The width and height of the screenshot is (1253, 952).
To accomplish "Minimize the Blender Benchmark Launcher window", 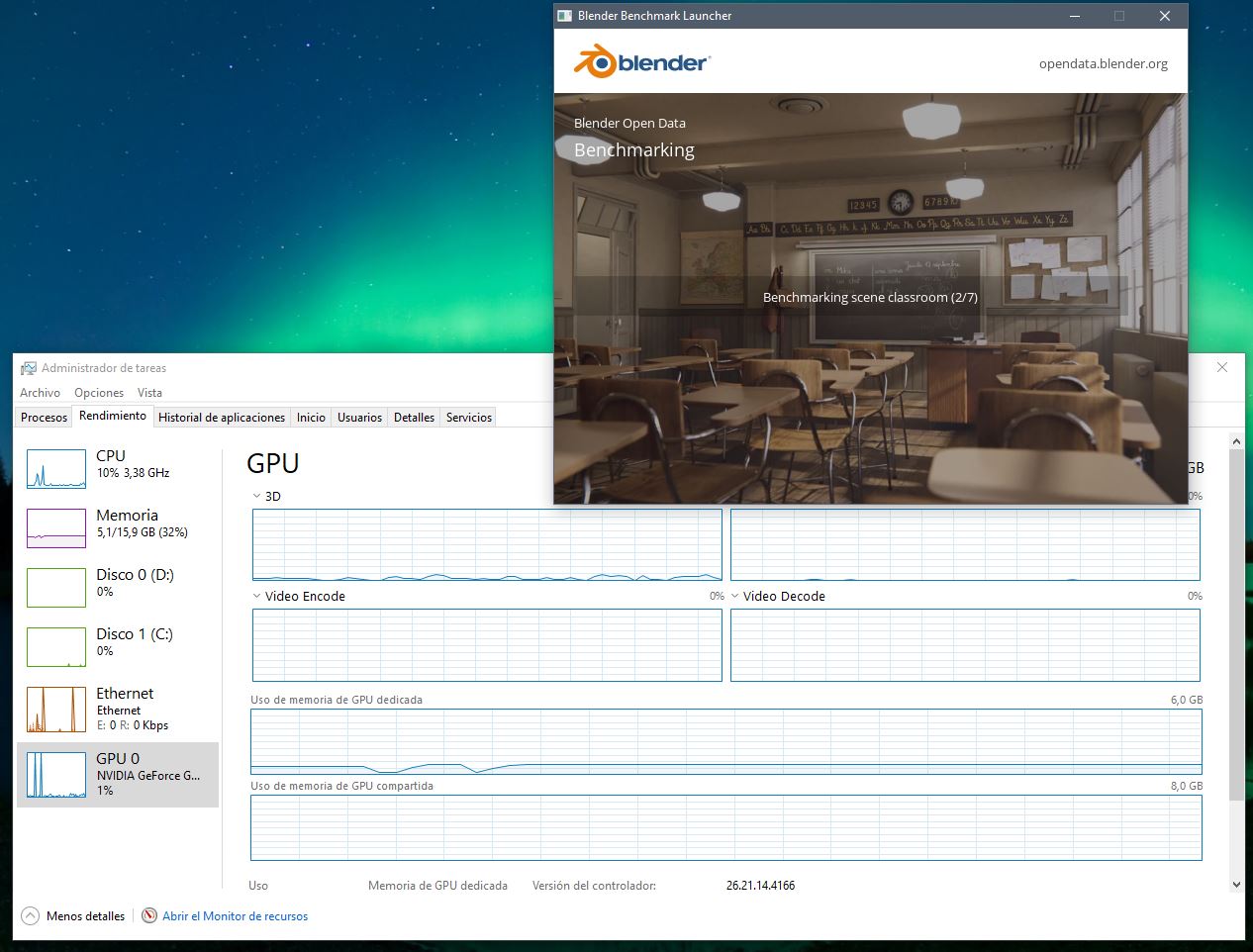I will (x=1075, y=16).
